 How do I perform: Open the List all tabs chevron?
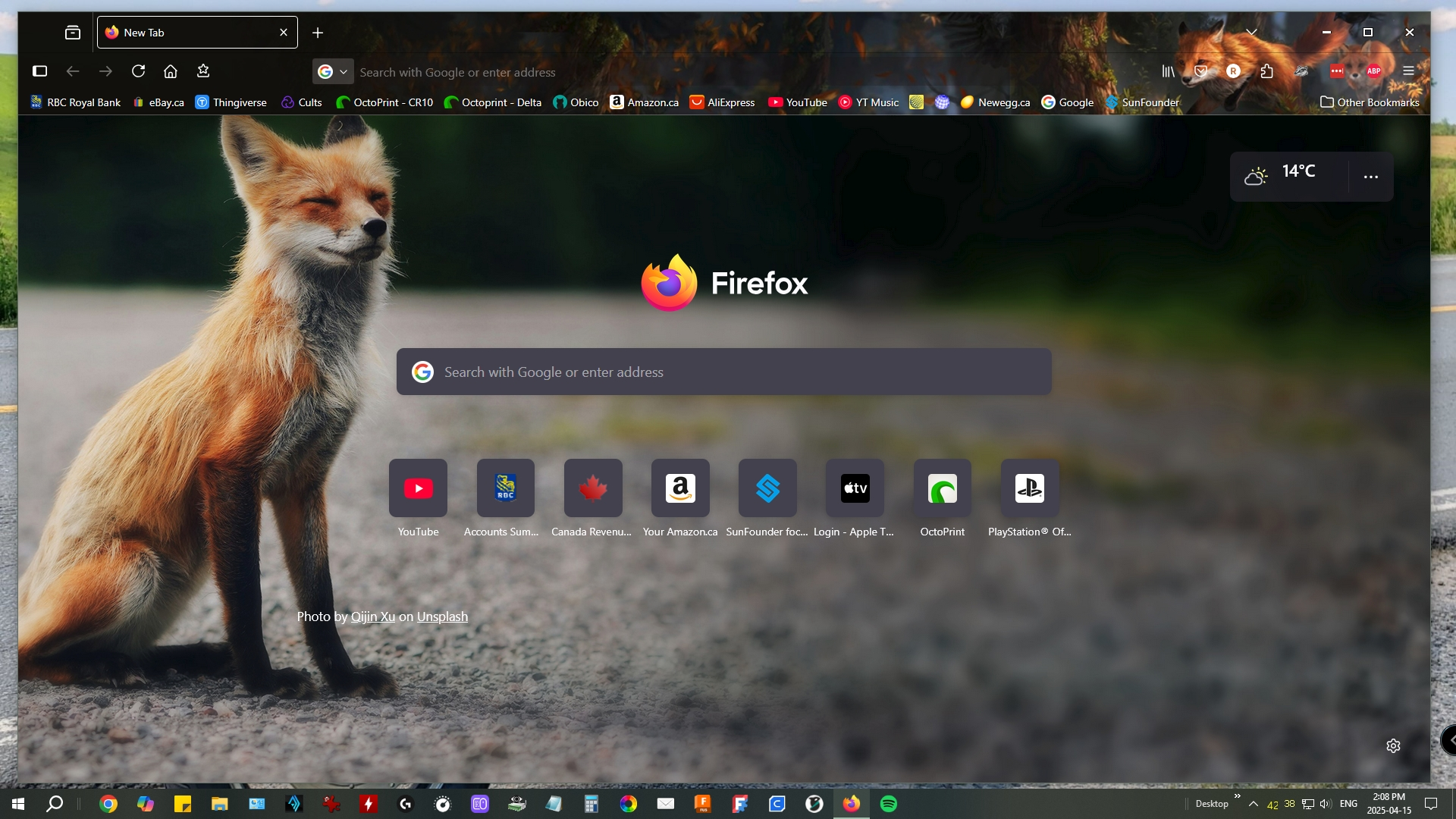point(1251,33)
